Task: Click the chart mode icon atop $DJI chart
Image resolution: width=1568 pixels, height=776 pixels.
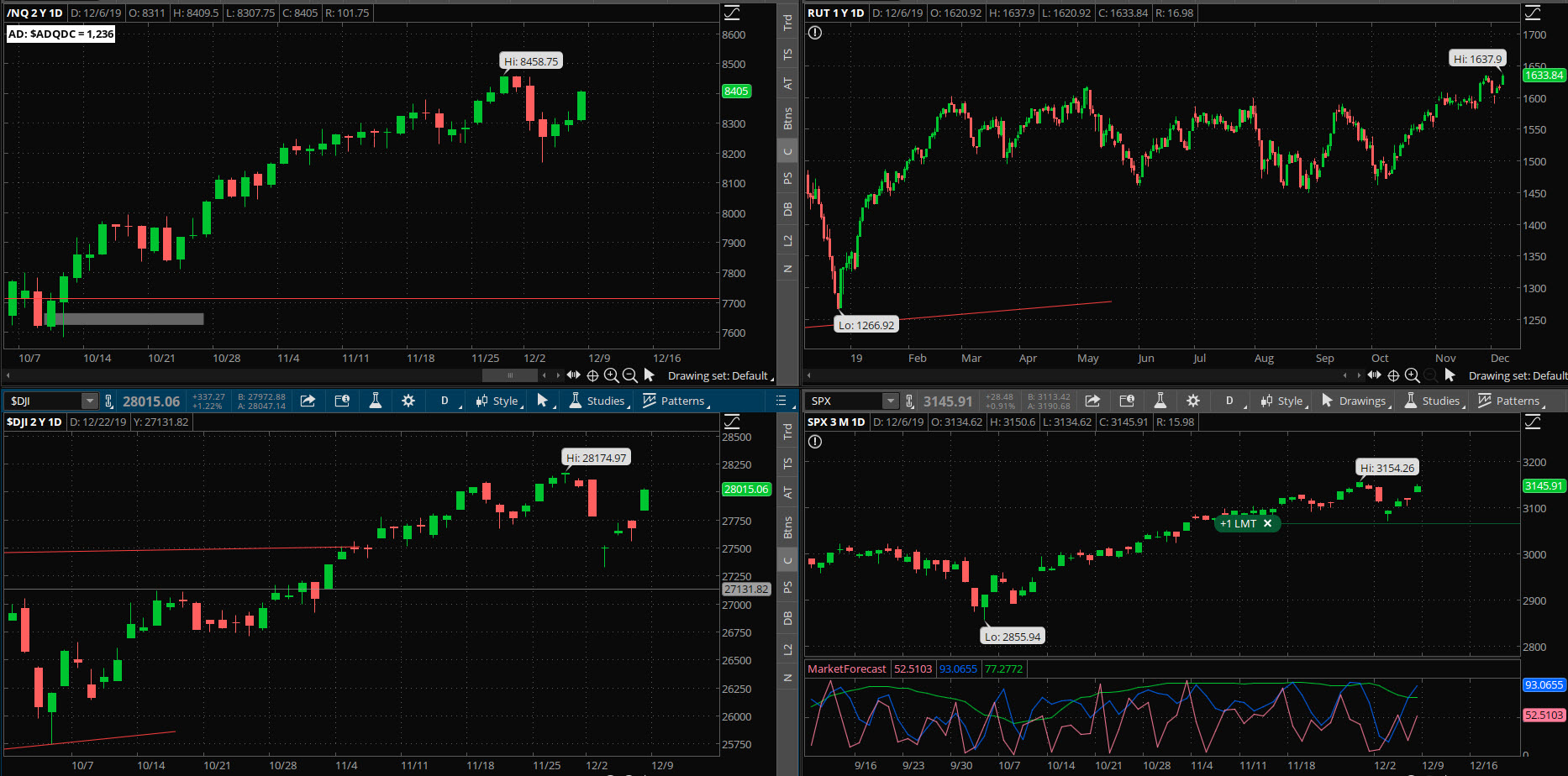Action: 732,422
